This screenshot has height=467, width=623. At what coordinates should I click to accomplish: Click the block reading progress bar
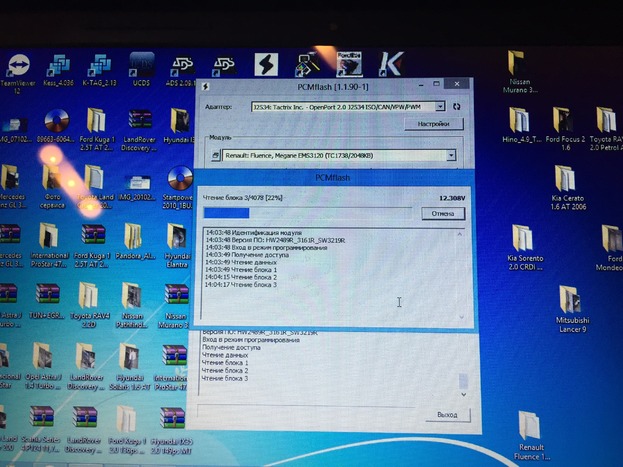(x=305, y=213)
